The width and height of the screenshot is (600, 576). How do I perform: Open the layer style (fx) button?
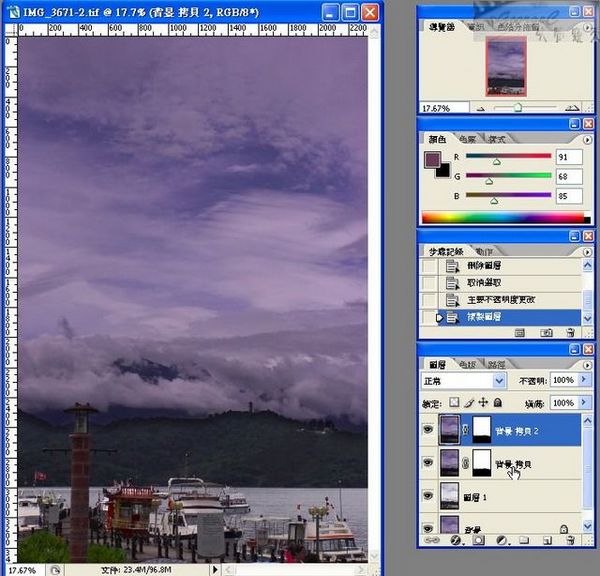click(456, 540)
